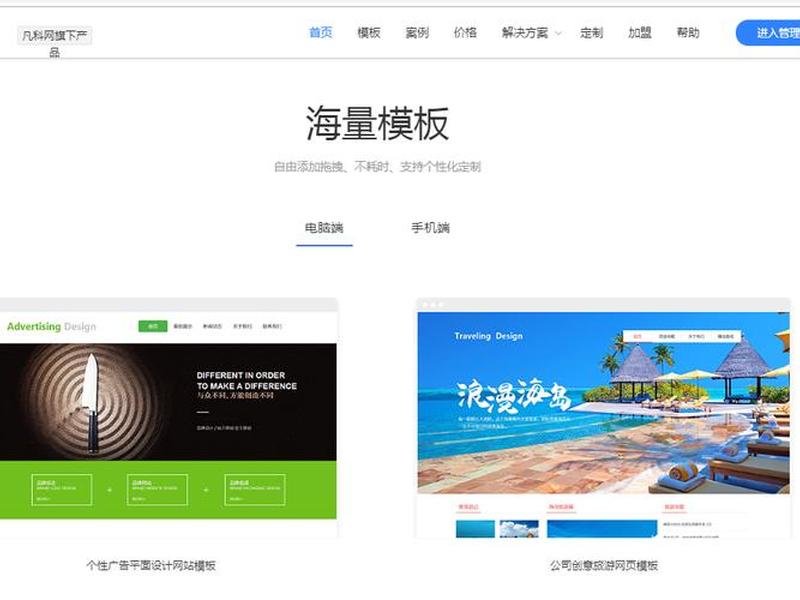Open the Traveling Design template thumbnail
Viewport: 800px width, 600px height.
coord(603,417)
